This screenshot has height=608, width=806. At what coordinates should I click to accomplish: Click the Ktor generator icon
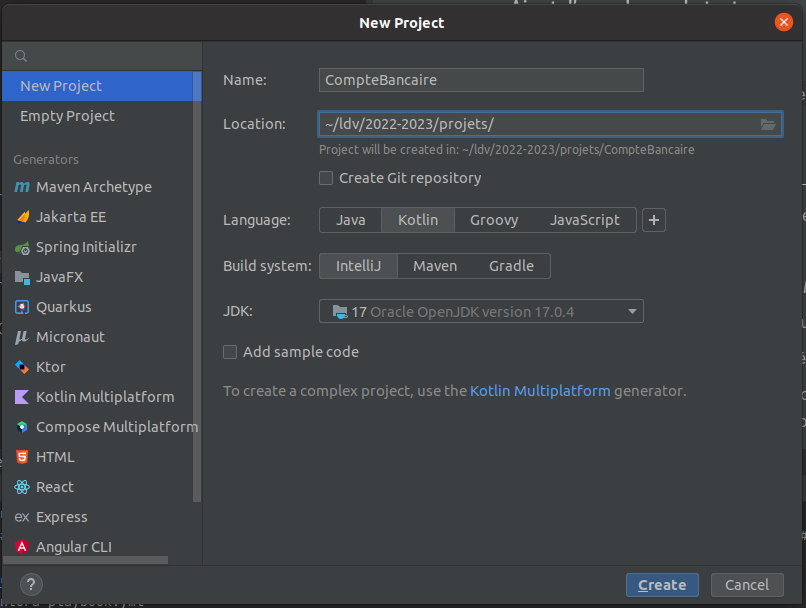(22, 367)
